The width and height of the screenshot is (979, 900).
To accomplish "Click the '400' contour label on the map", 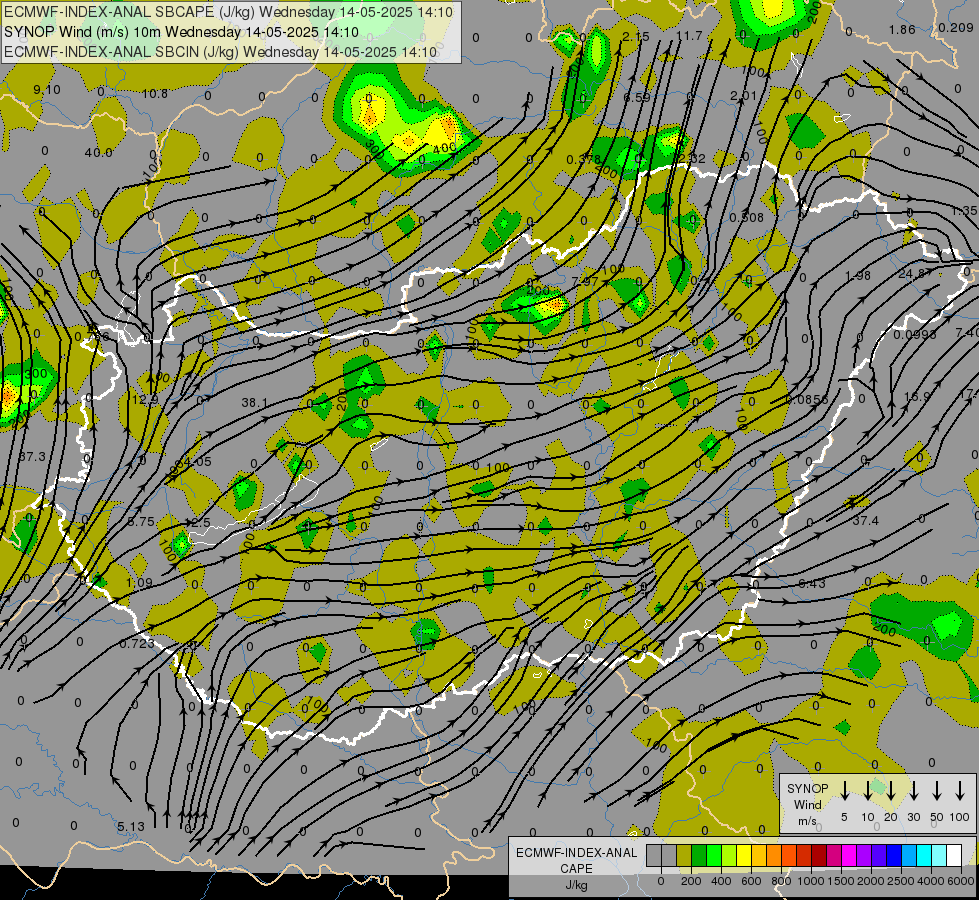I will [x=444, y=149].
